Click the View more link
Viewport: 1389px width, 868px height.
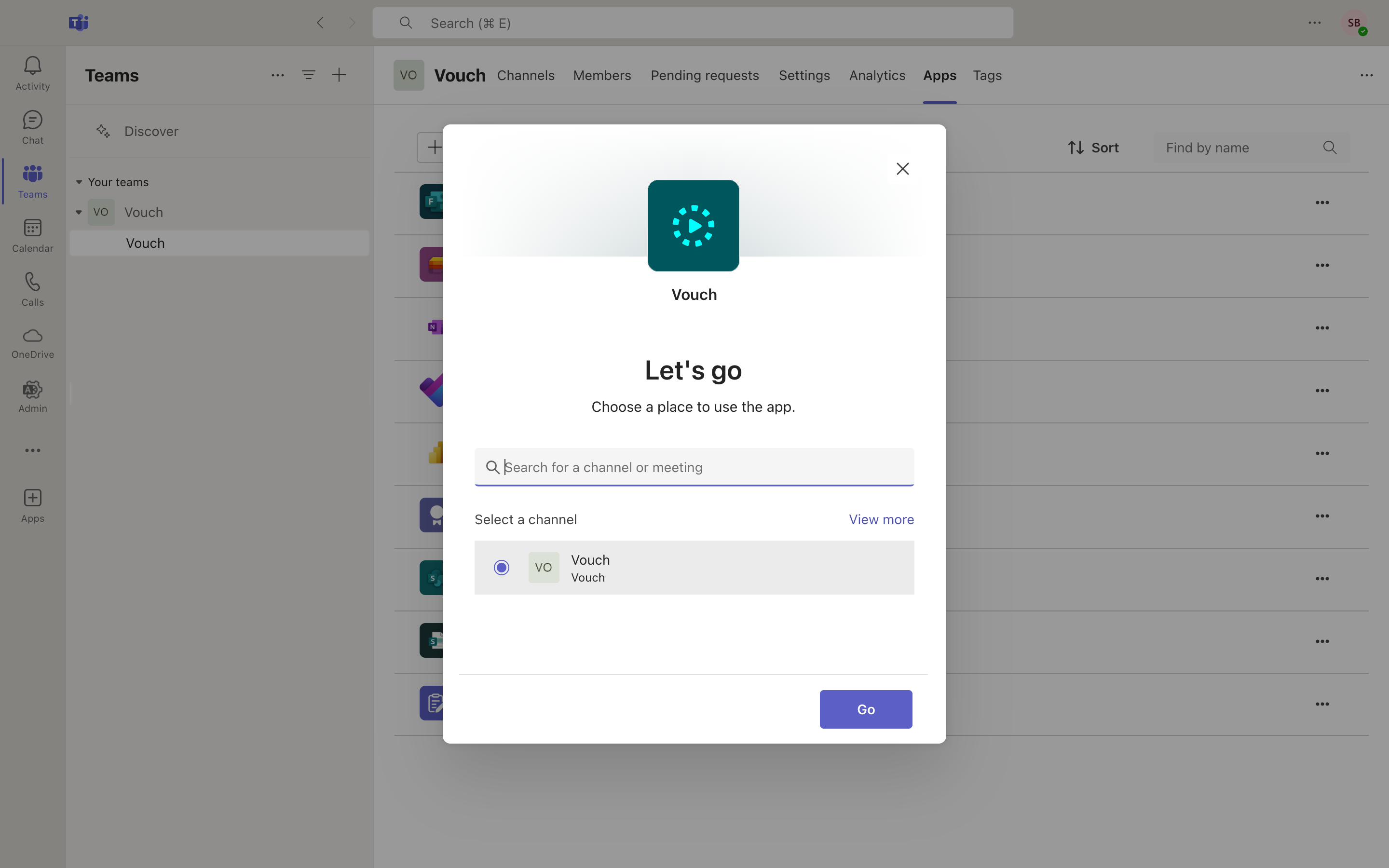point(882,519)
